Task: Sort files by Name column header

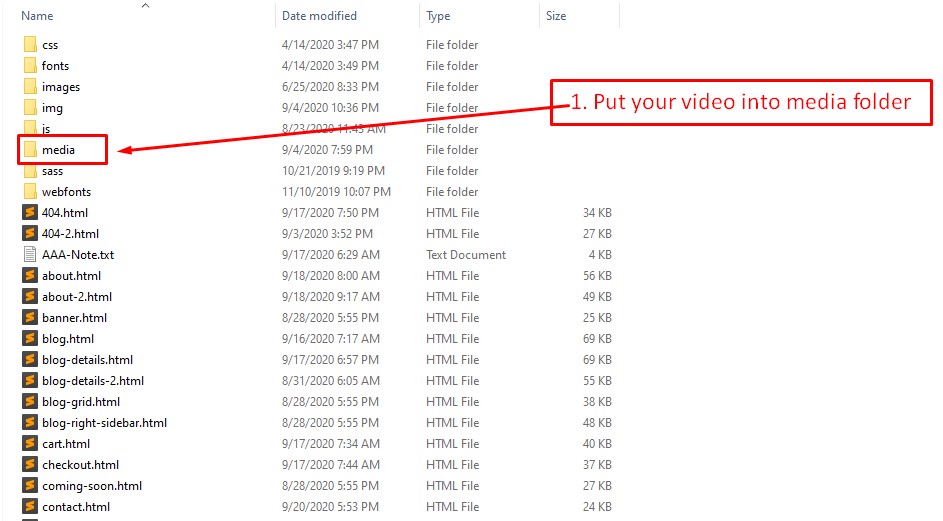Action: coord(37,16)
